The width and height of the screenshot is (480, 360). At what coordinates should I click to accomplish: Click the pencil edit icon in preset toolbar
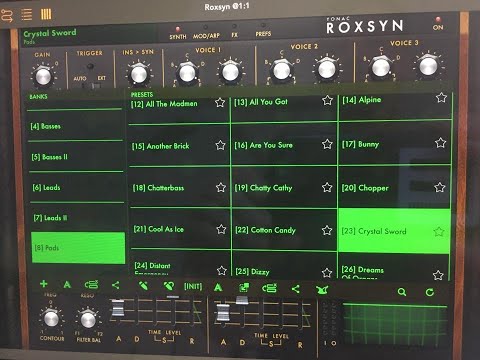click(143, 286)
